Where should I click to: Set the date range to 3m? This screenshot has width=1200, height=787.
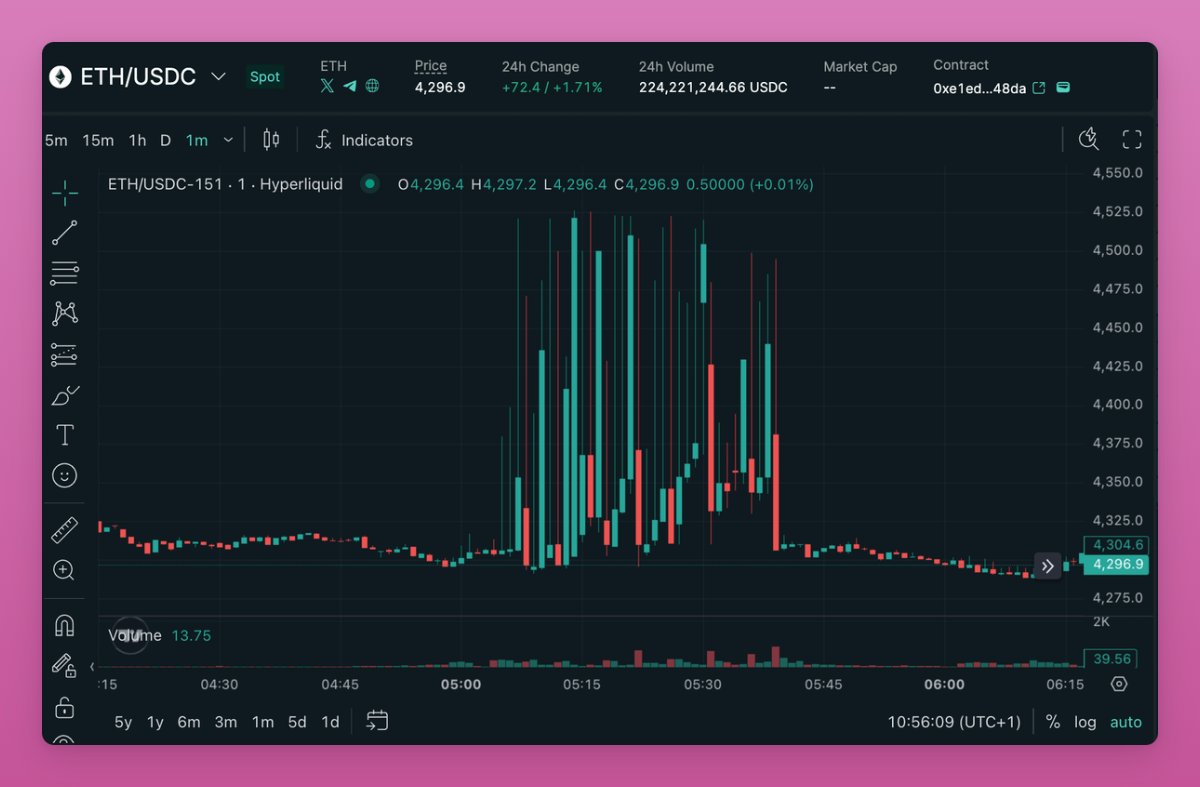226,722
